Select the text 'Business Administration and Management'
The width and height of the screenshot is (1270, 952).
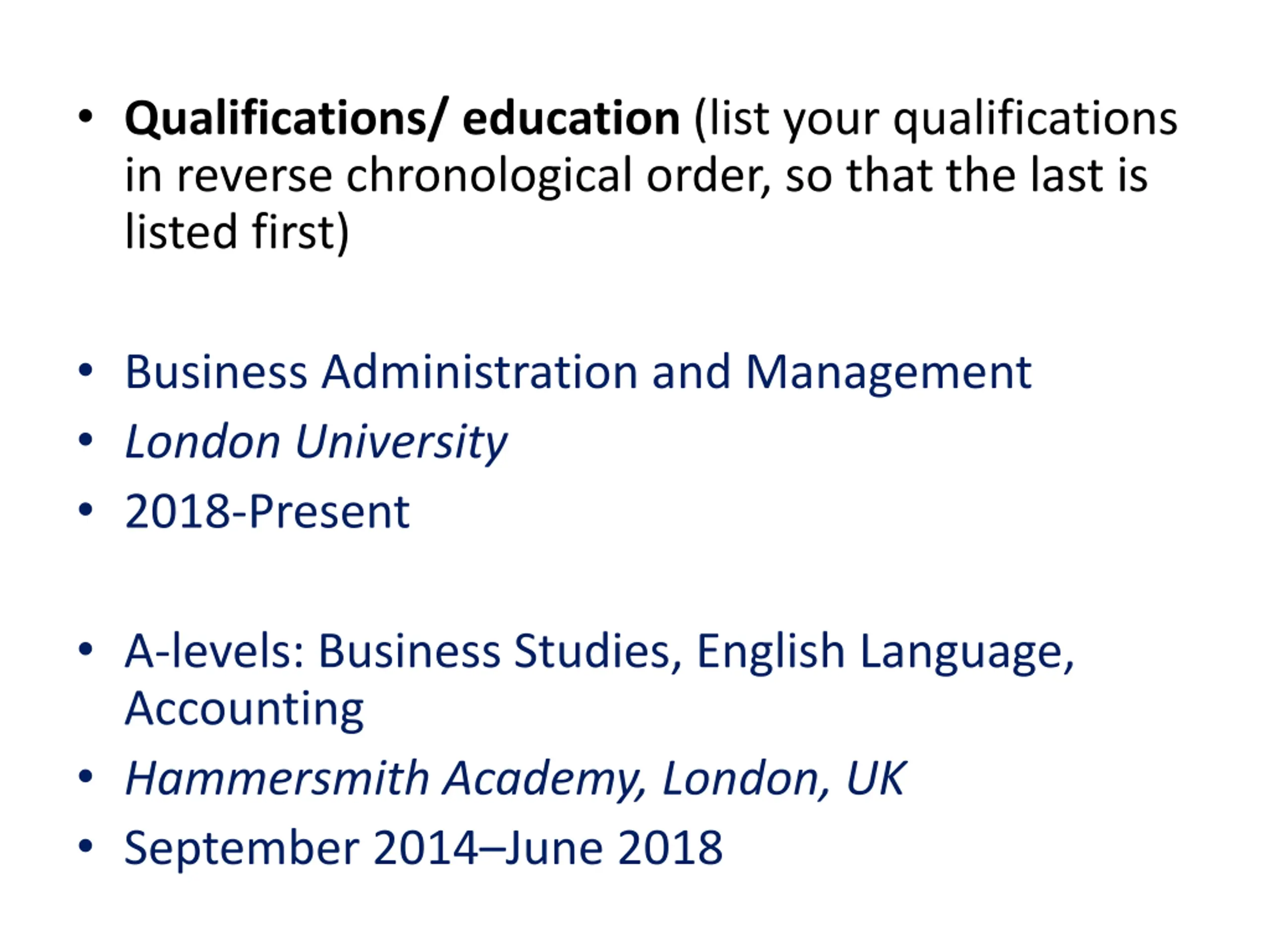pyautogui.click(x=579, y=372)
